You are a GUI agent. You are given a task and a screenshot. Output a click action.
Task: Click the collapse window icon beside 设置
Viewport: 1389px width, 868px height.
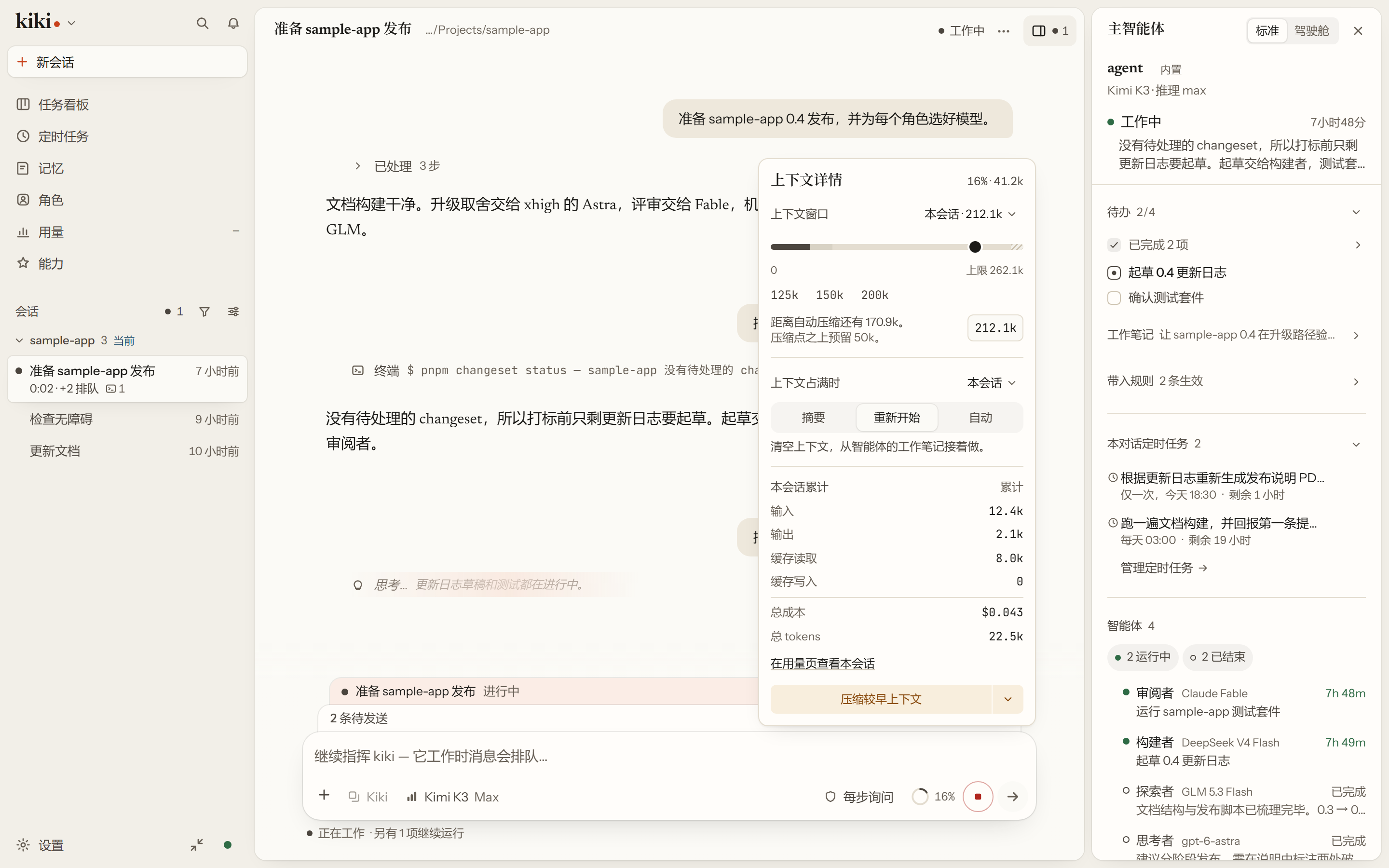click(196, 845)
